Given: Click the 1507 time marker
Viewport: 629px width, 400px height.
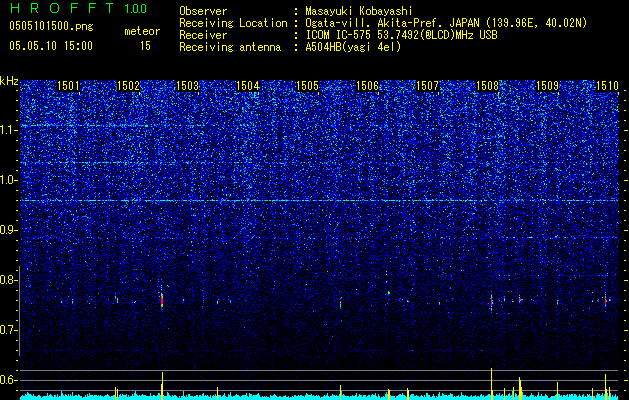Looking at the screenshot, I should click(428, 86).
